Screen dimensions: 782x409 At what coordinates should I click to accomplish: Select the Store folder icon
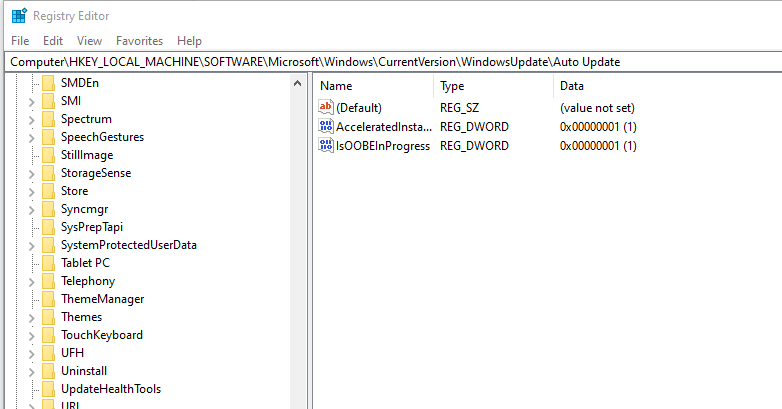tap(48, 191)
